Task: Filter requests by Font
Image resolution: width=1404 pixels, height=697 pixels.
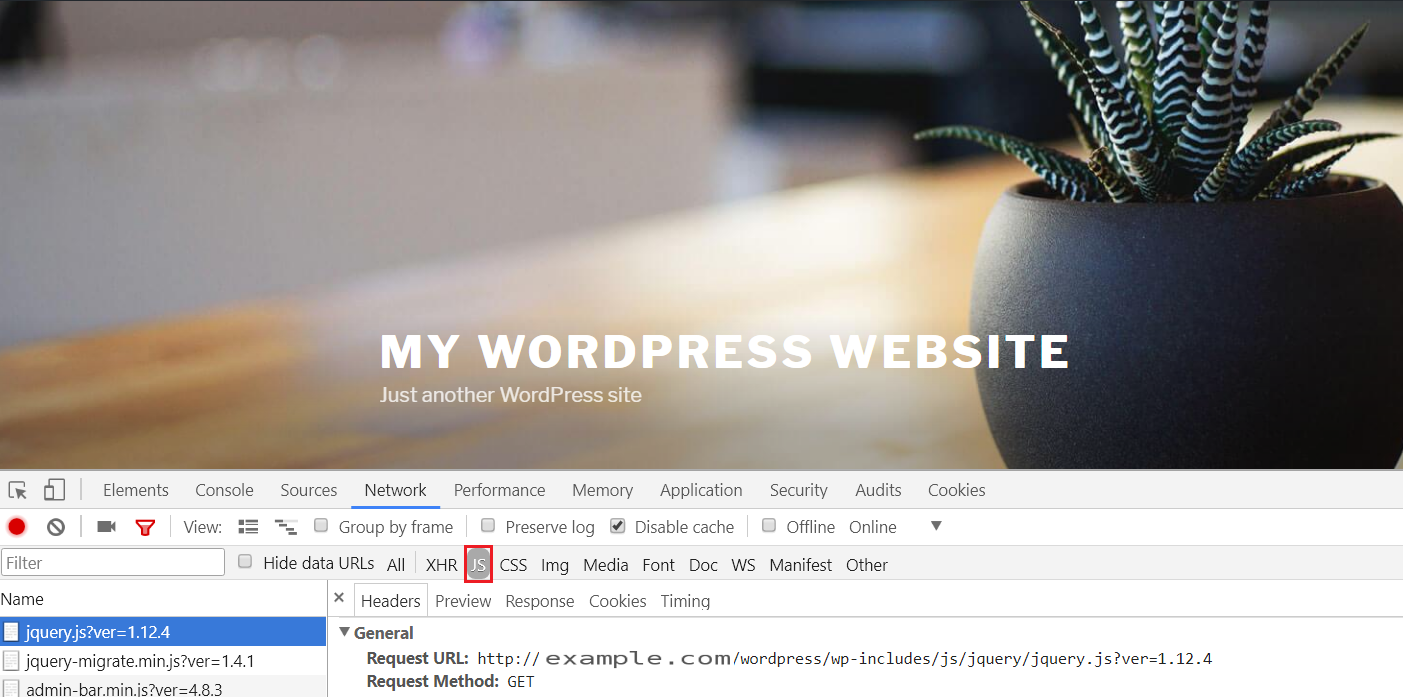Action: coord(658,565)
